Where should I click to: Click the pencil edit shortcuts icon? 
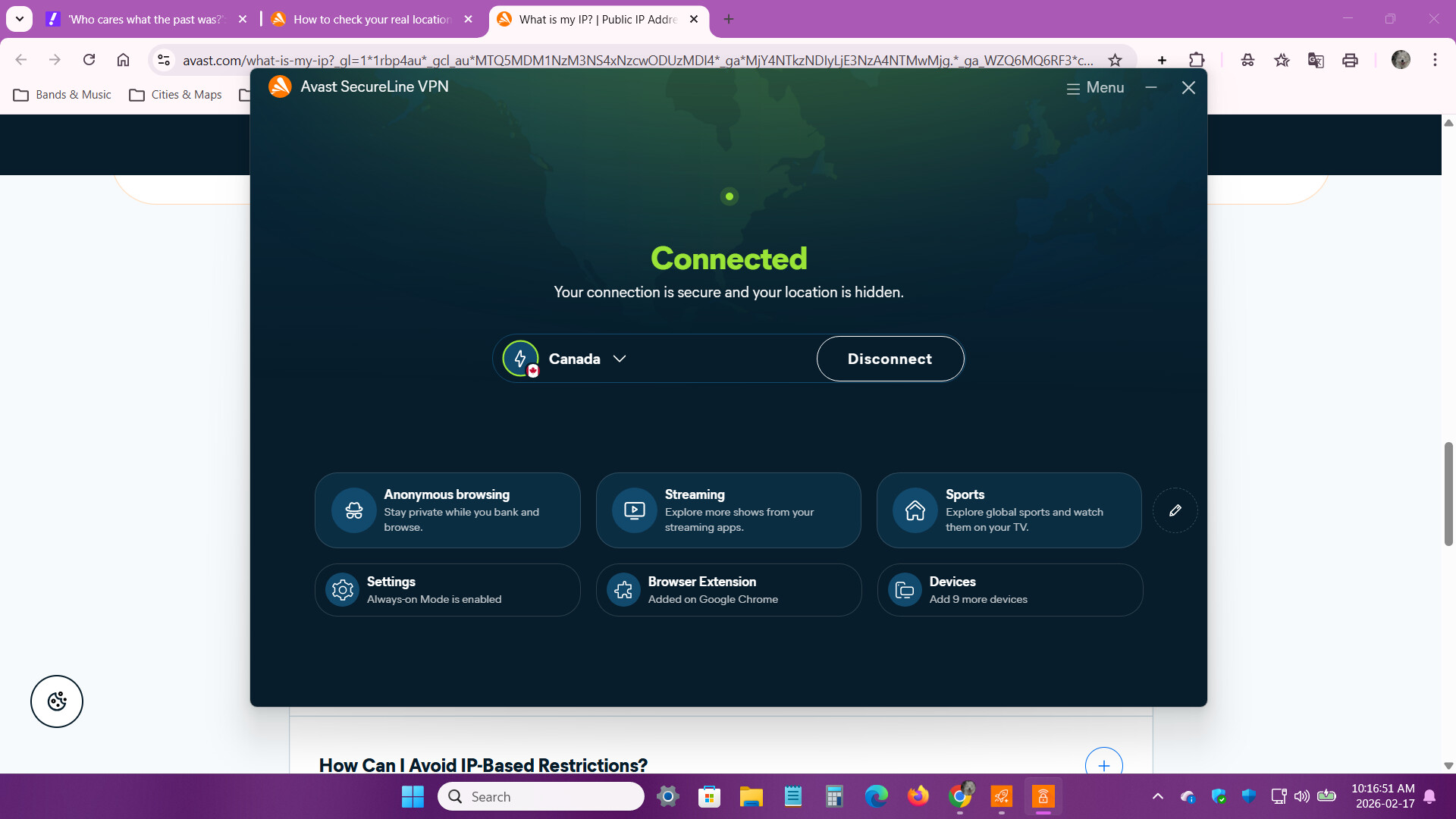1175,510
